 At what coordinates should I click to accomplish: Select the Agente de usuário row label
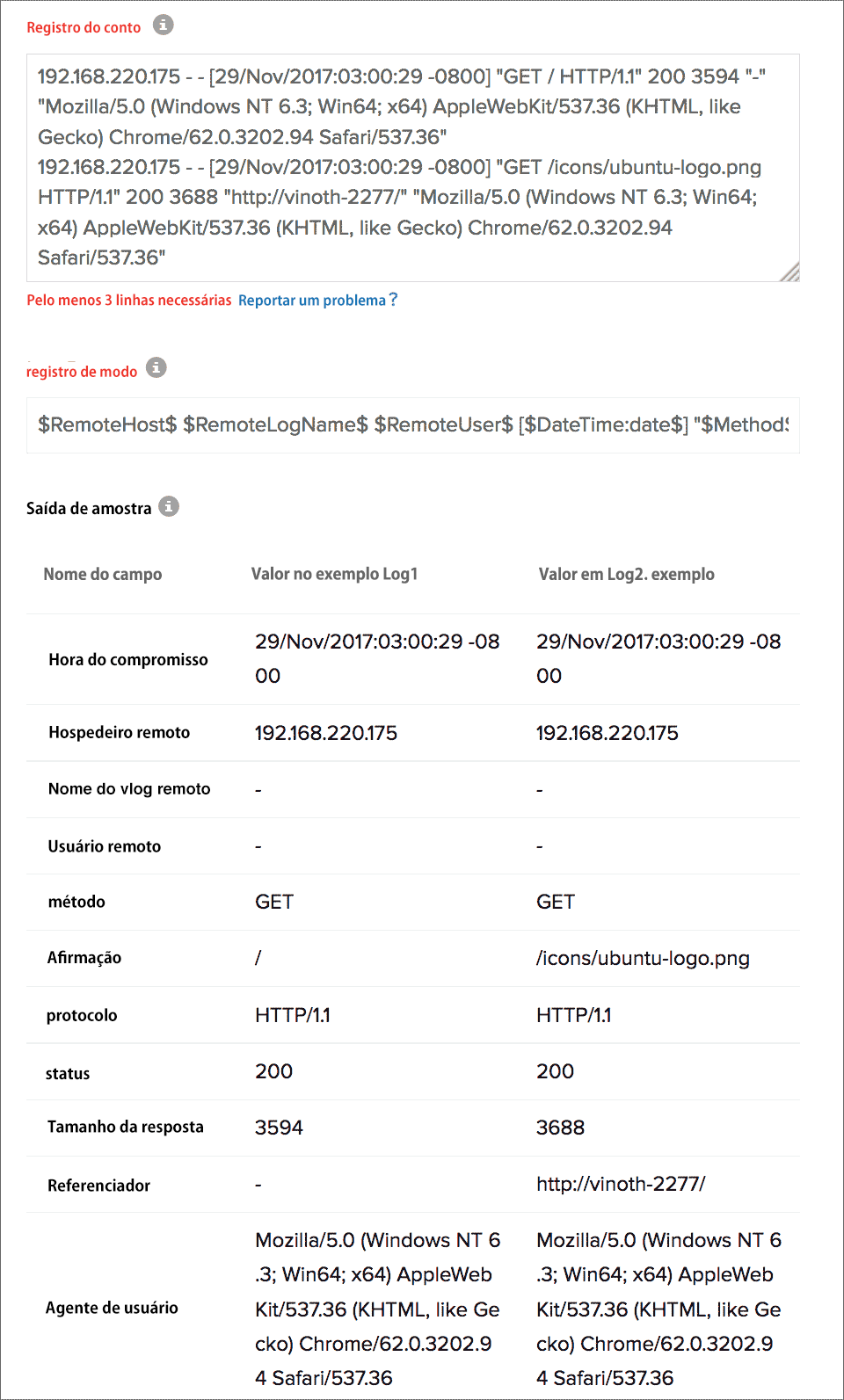[x=112, y=1308]
